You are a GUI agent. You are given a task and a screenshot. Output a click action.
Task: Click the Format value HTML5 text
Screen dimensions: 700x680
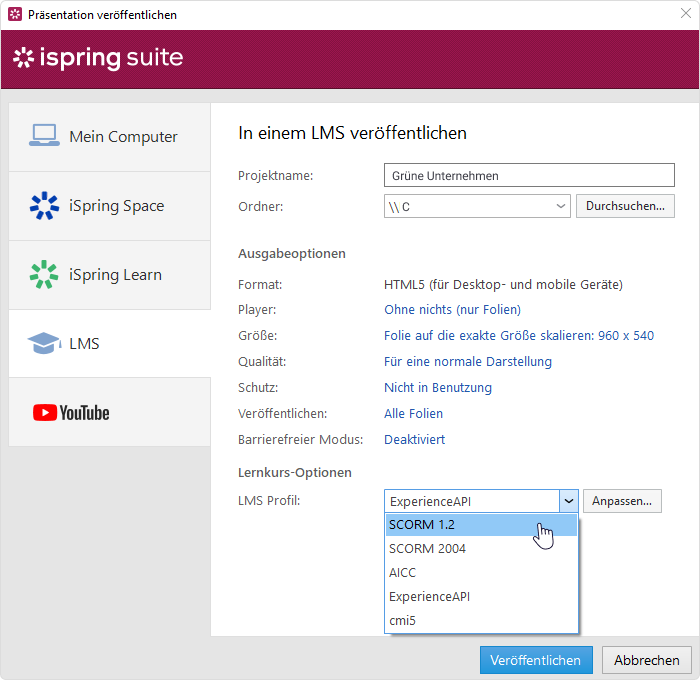click(x=503, y=284)
